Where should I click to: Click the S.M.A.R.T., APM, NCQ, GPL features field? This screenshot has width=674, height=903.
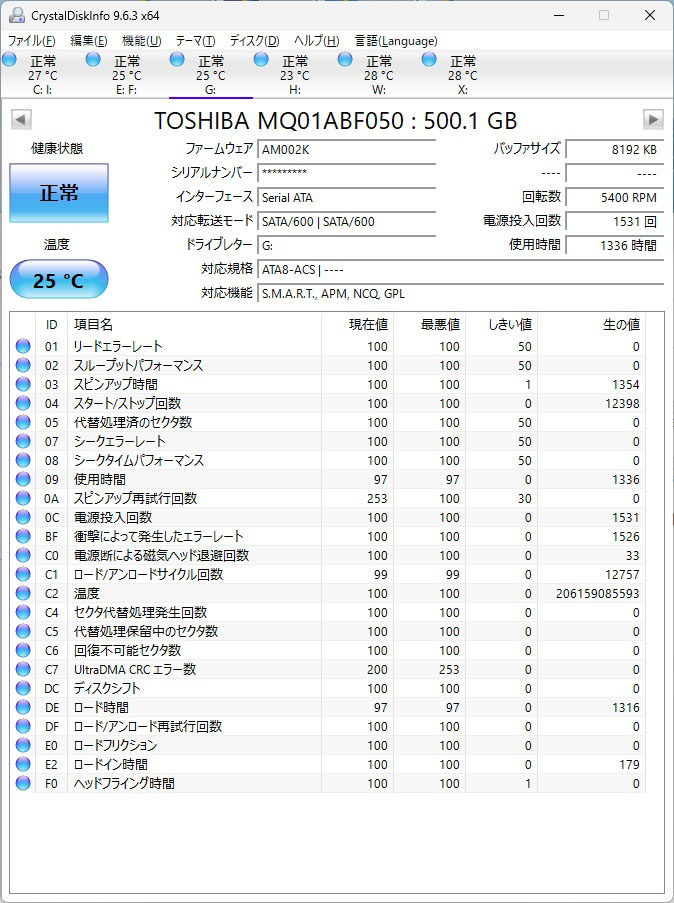tap(460, 294)
